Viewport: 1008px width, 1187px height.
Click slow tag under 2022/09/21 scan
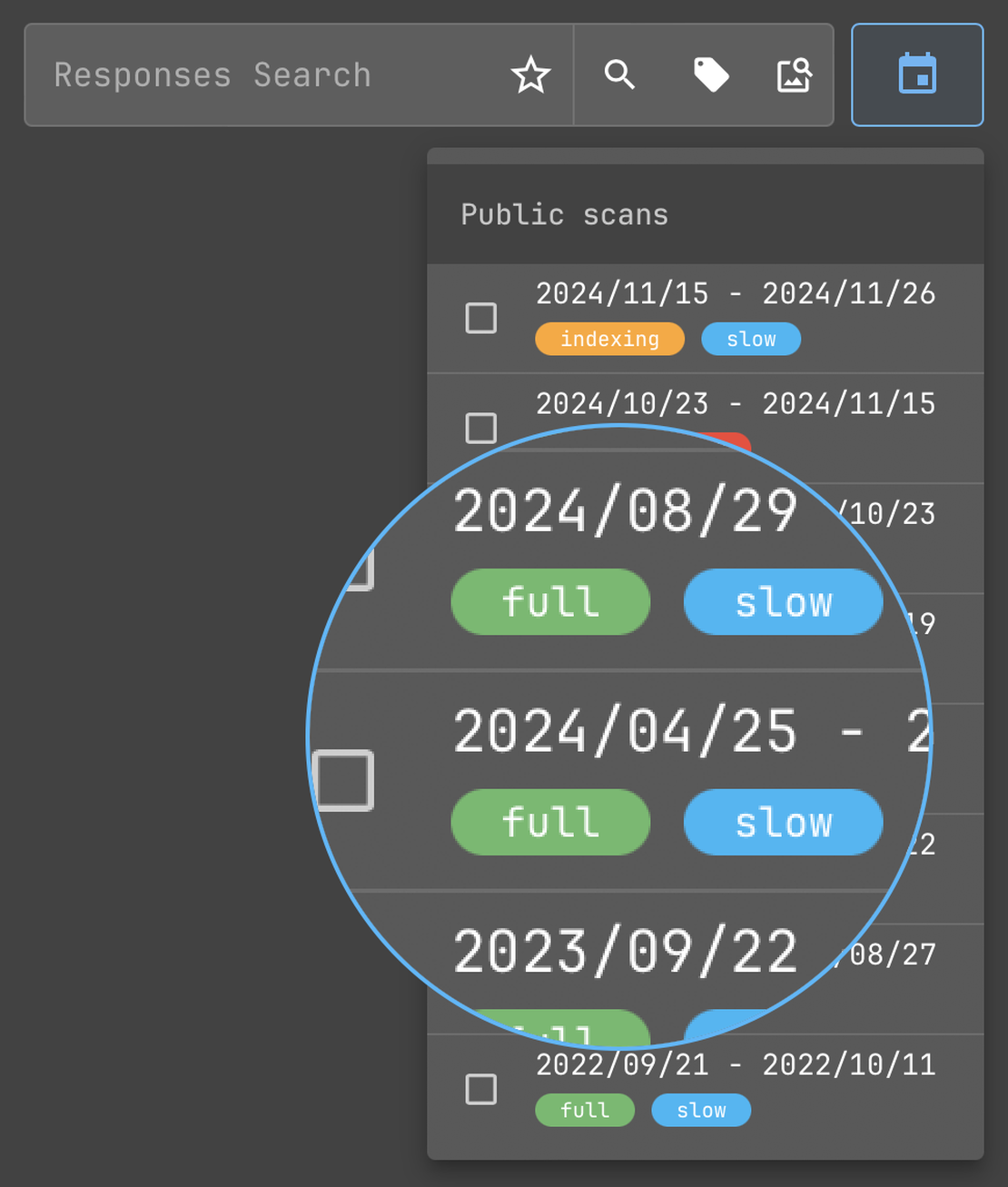click(701, 1110)
